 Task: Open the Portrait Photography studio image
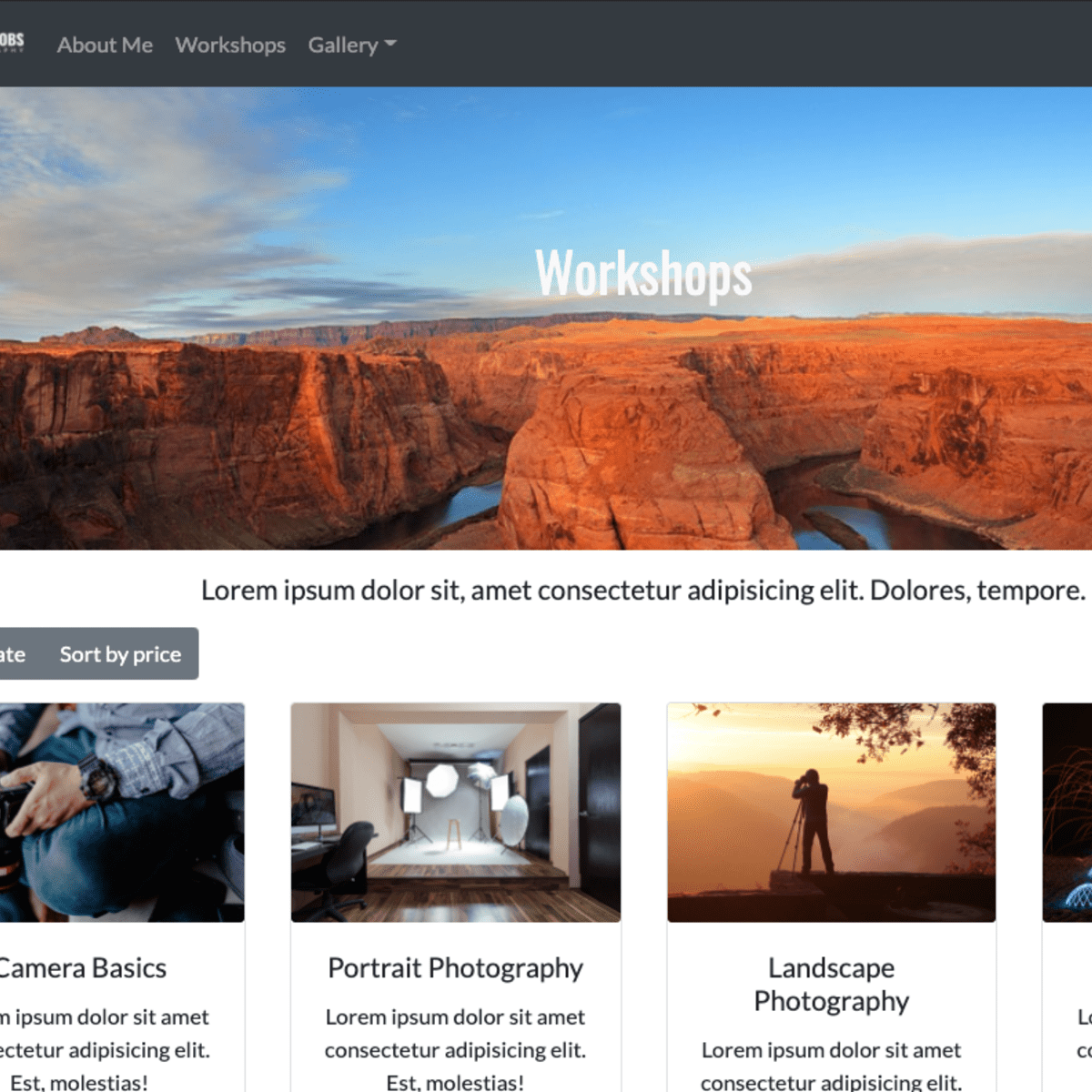456,813
